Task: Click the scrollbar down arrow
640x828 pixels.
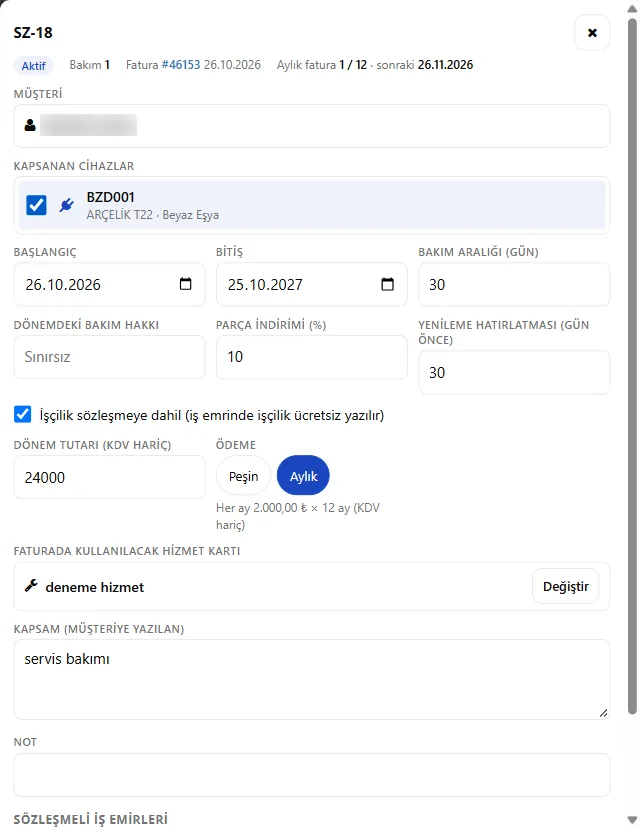Action: (x=632, y=820)
